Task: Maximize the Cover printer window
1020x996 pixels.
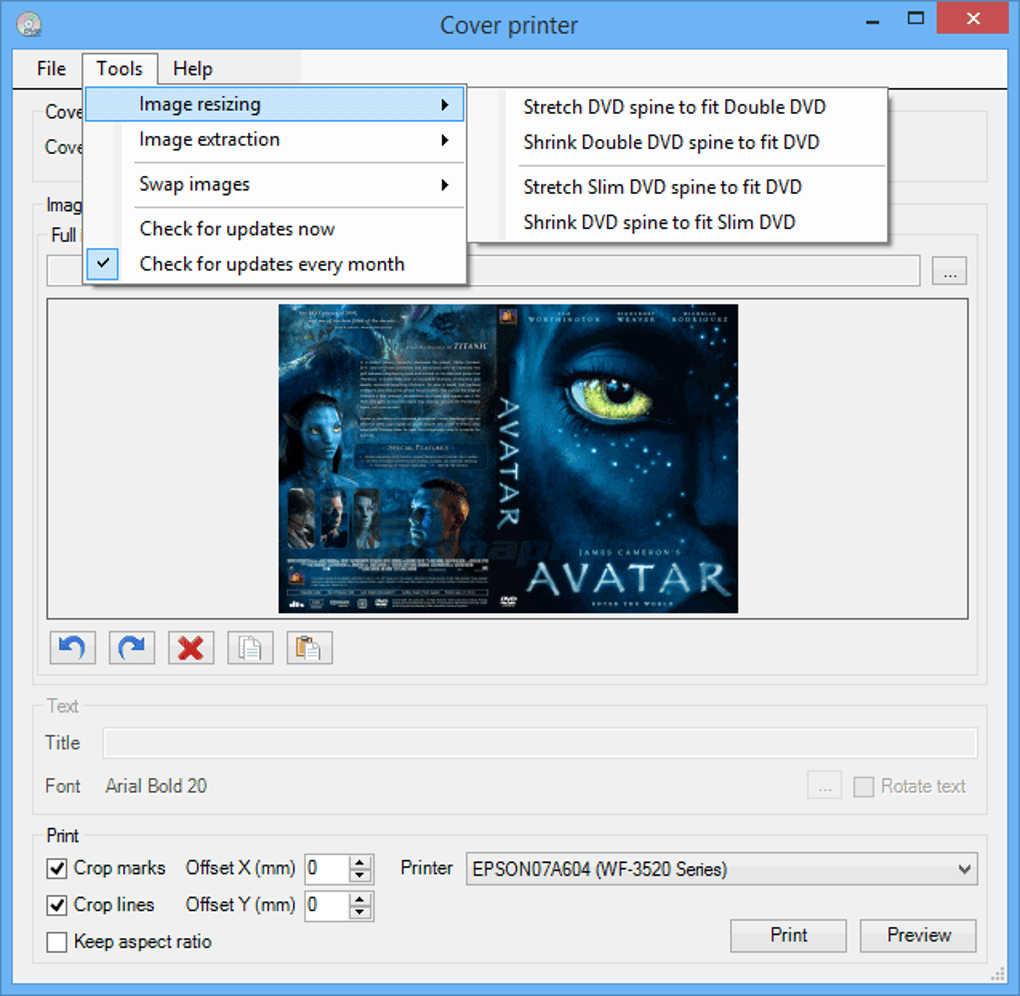Action: (x=915, y=18)
